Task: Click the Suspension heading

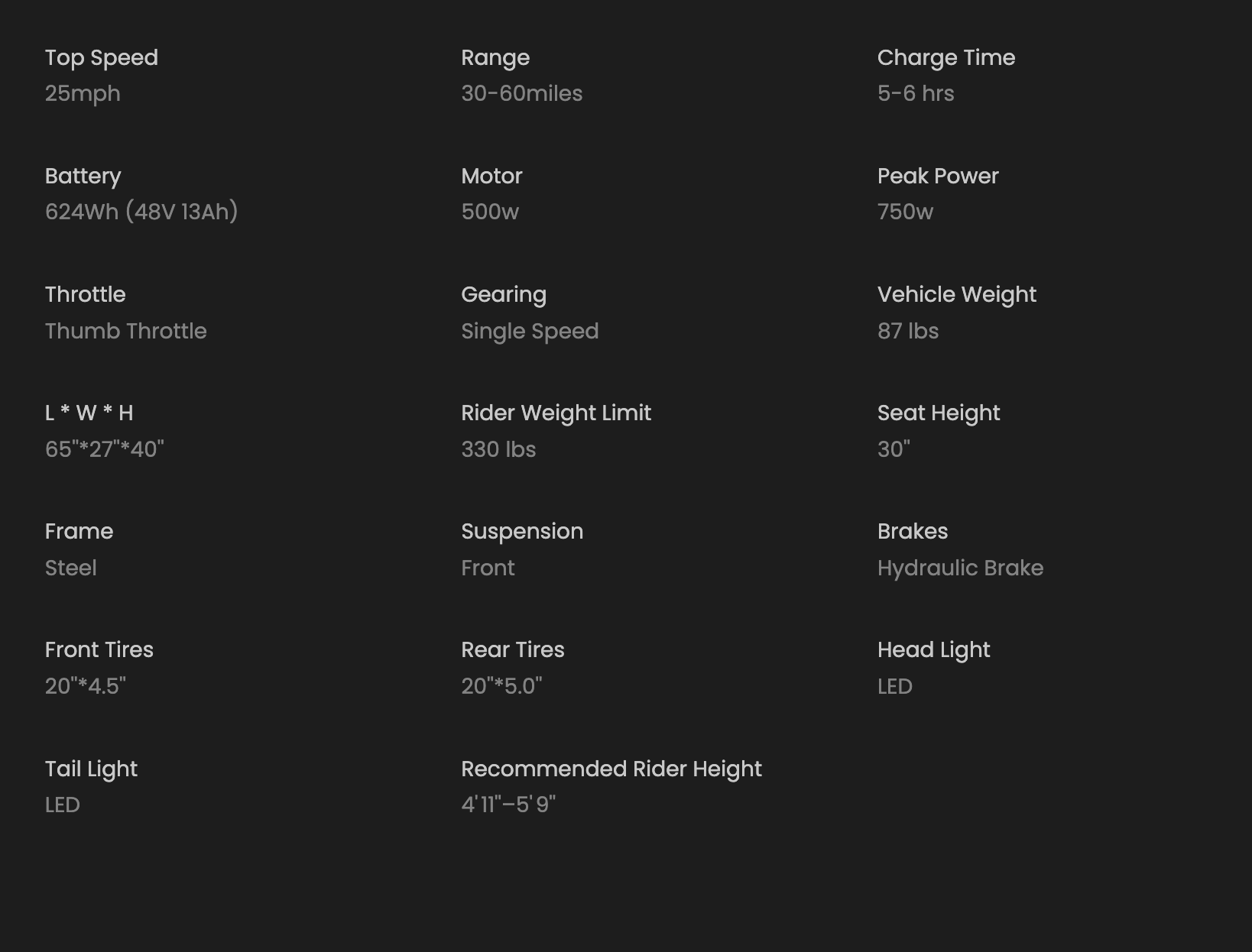Action: 522,532
